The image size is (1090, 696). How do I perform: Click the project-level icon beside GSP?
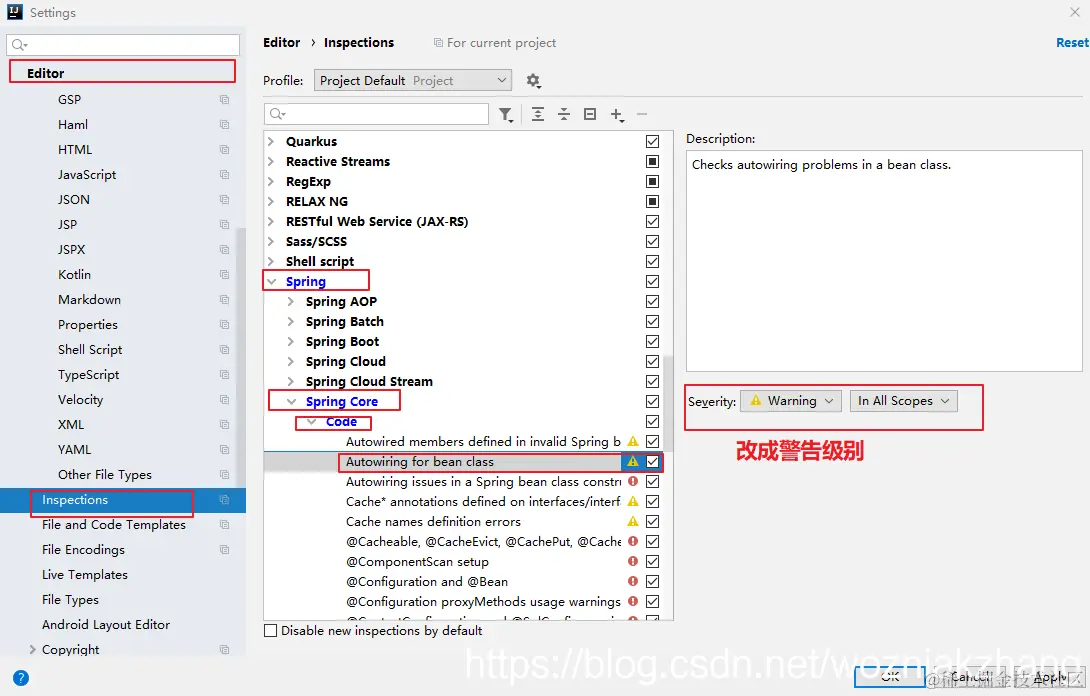coord(225,99)
